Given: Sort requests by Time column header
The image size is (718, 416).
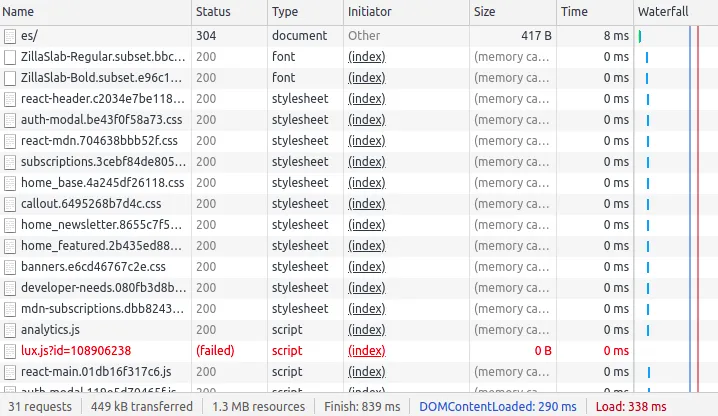Looking at the screenshot, I should [x=574, y=12].
